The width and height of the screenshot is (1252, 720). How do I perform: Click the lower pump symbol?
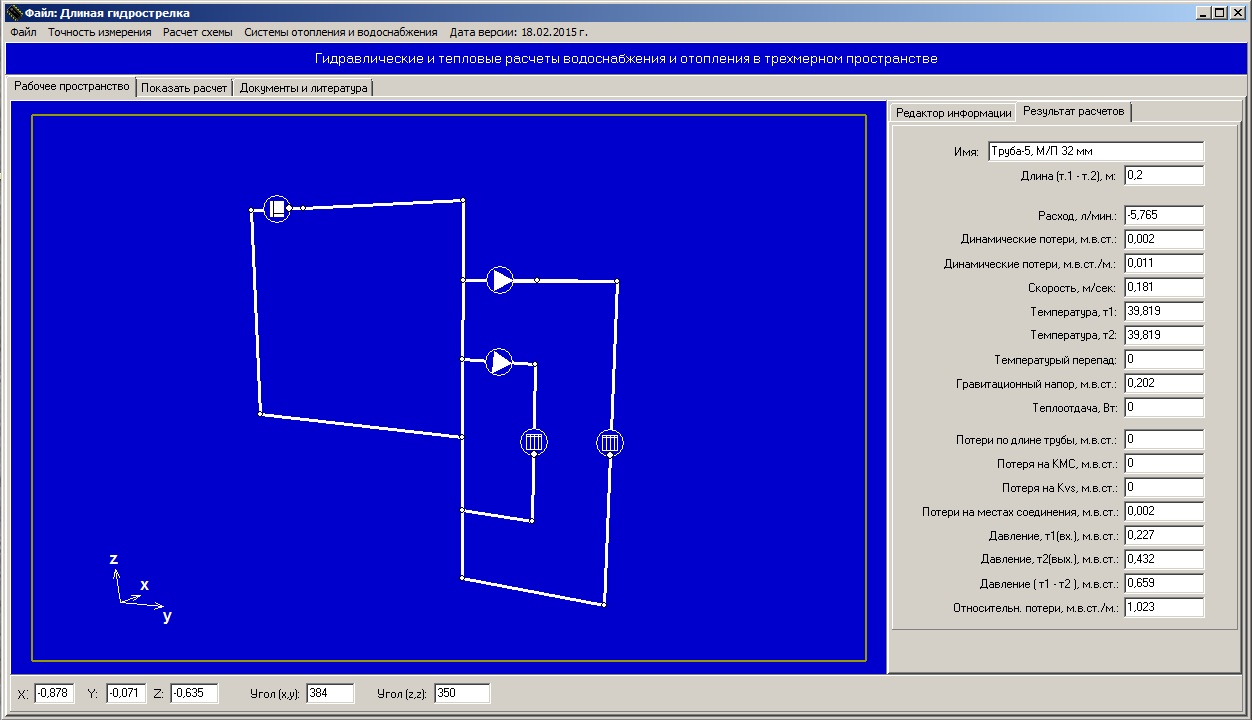tap(499, 361)
